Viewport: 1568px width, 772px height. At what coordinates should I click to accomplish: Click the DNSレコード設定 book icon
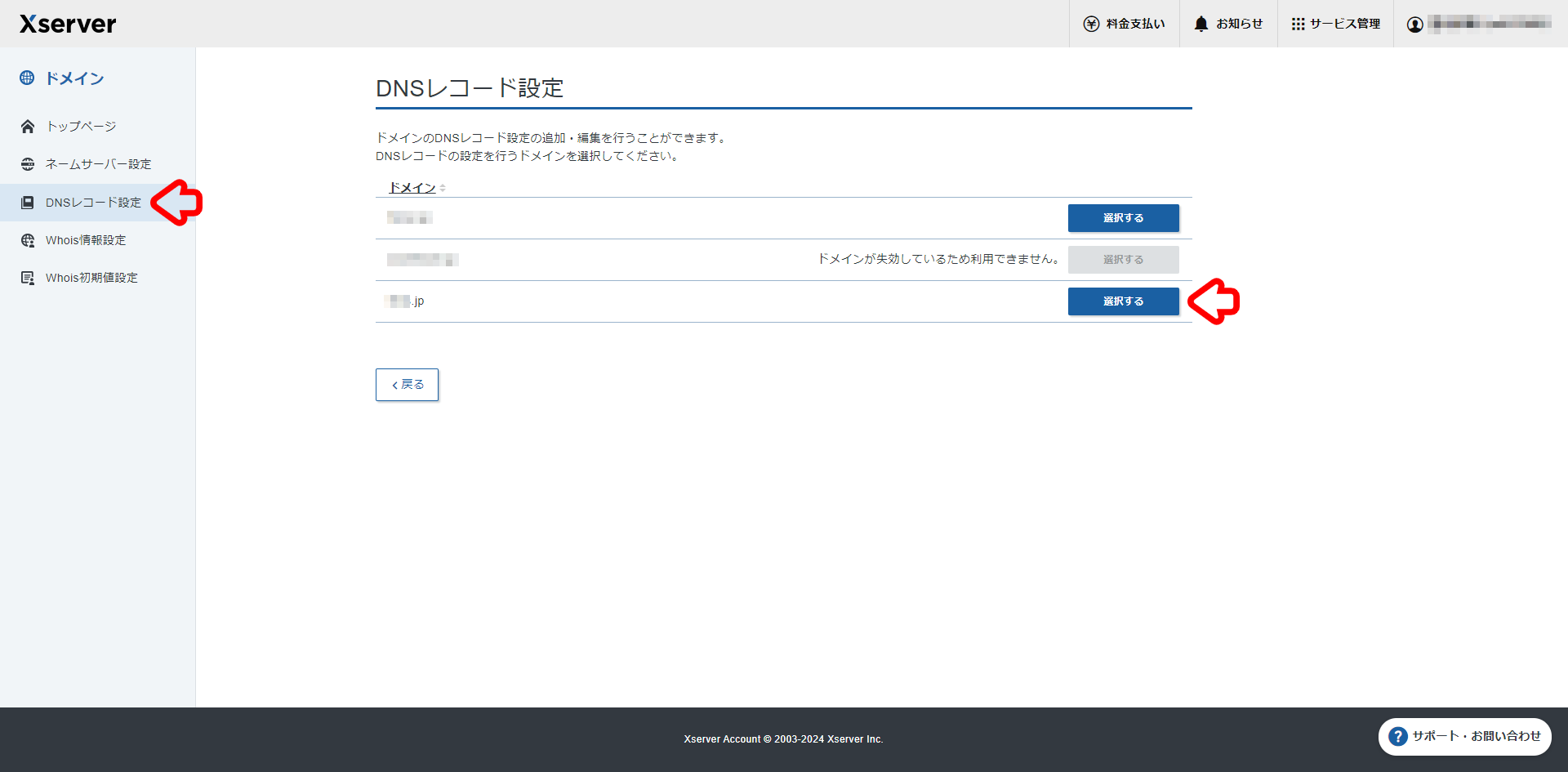pyautogui.click(x=28, y=203)
